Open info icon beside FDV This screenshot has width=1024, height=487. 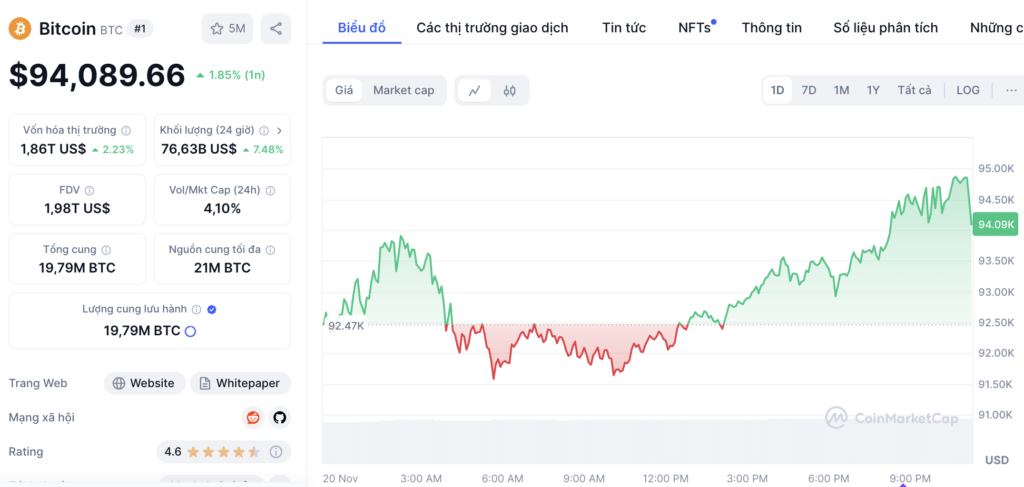click(90, 191)
